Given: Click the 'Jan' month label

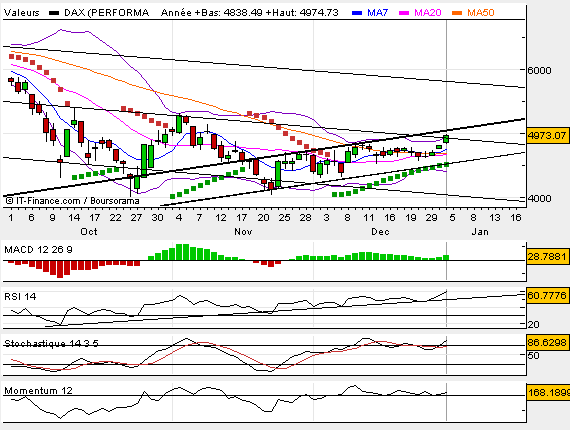Looking at the screenshot, I should (480, 232).
